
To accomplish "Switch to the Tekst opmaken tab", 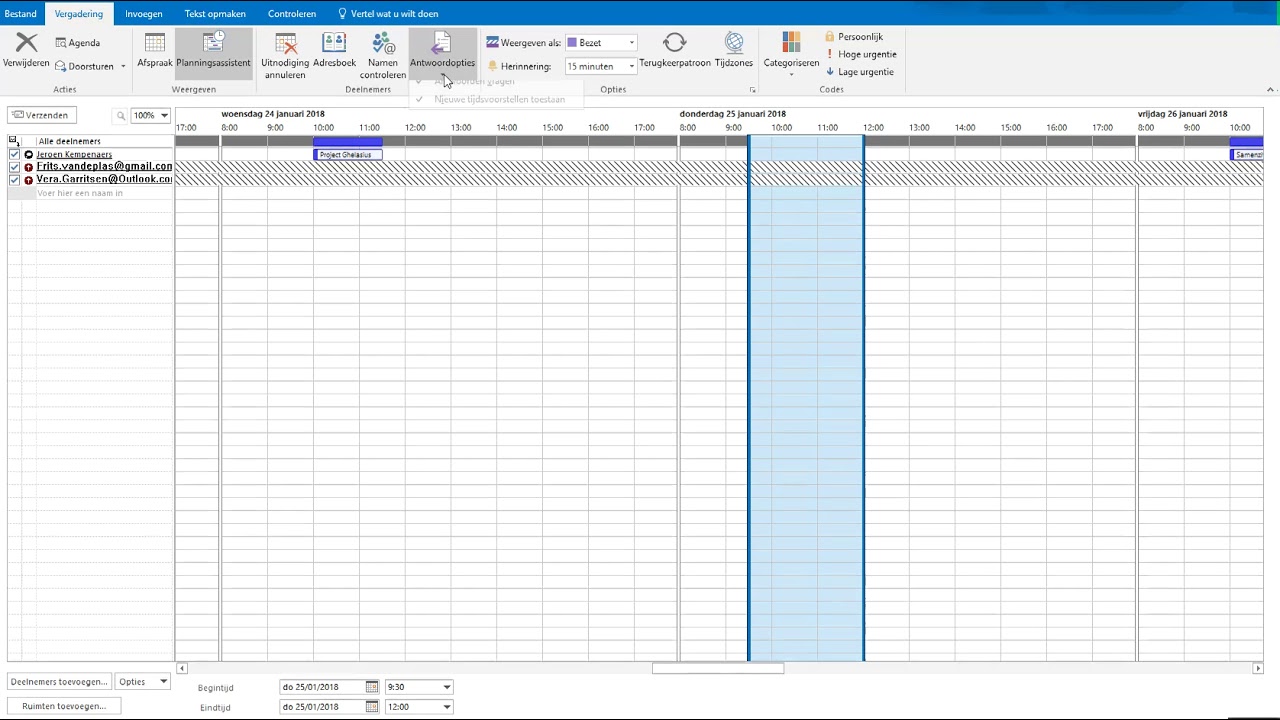I will pos(215,14).
